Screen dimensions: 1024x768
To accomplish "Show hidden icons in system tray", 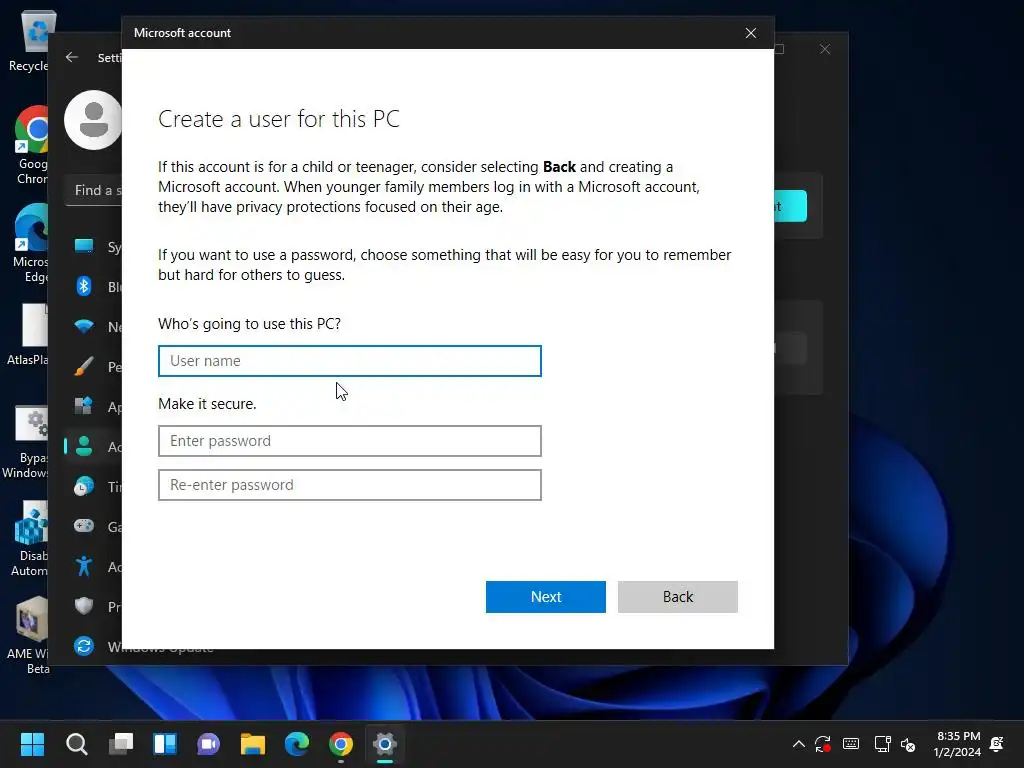I will [x=798, y=744].
